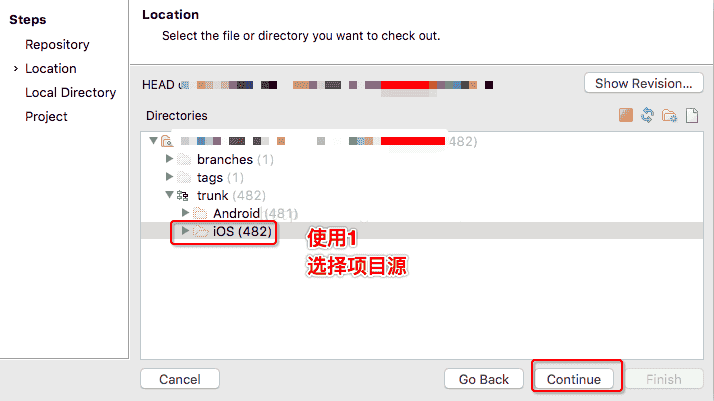Screen dimensions: 714x401
Task: Click Show Revision button
Action: point(643,84)
